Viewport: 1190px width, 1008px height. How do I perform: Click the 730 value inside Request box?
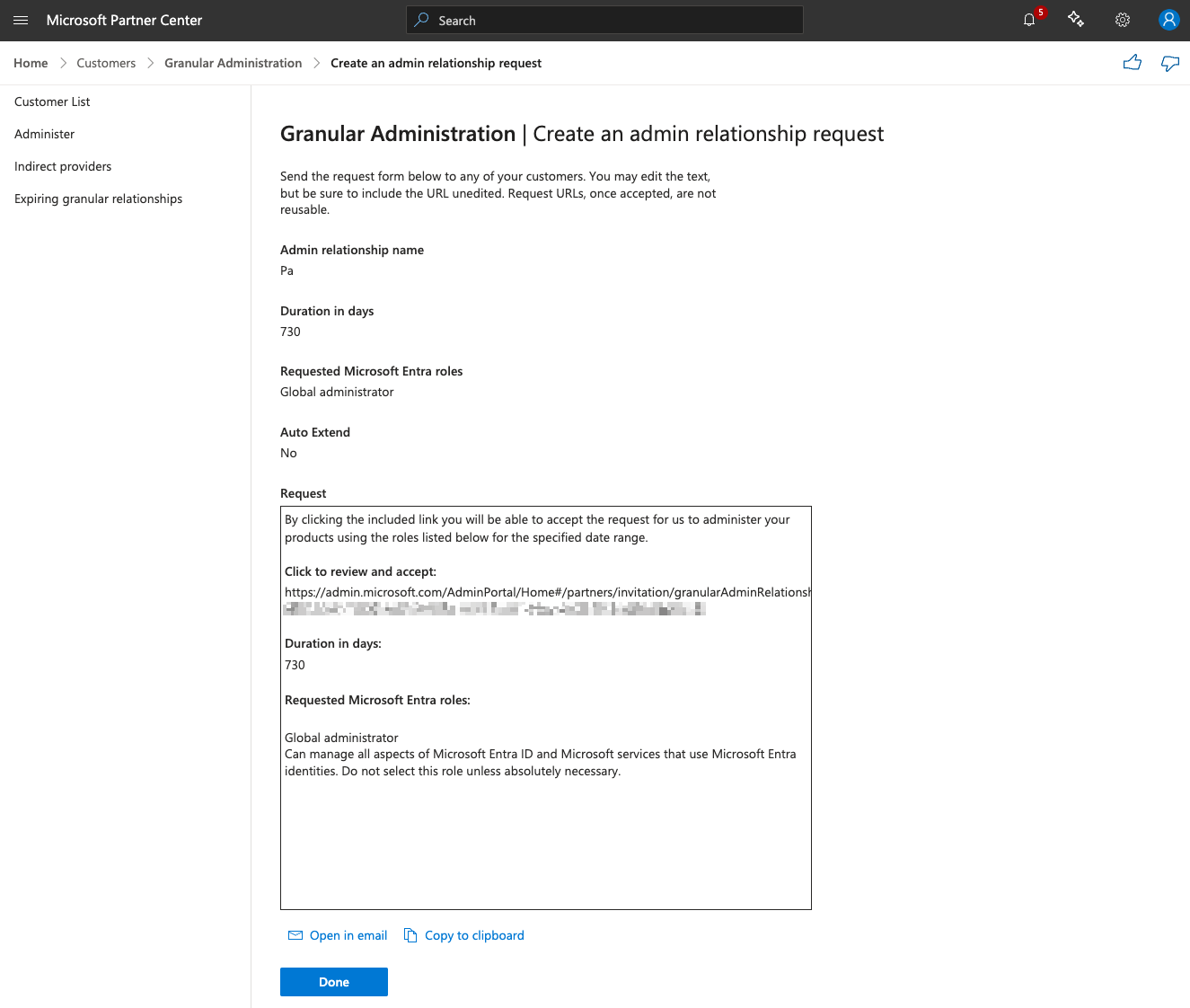[x=295, y=665]
